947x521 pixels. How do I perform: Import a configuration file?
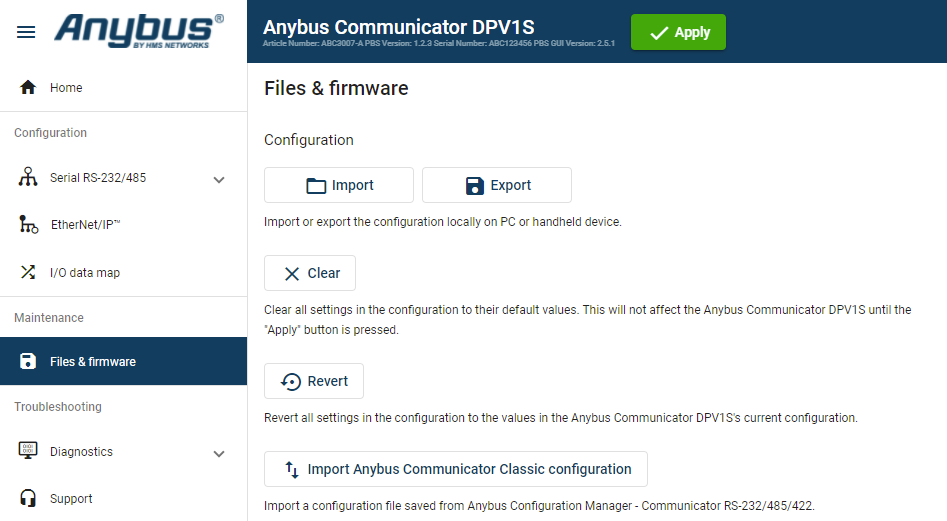[339, 185]
